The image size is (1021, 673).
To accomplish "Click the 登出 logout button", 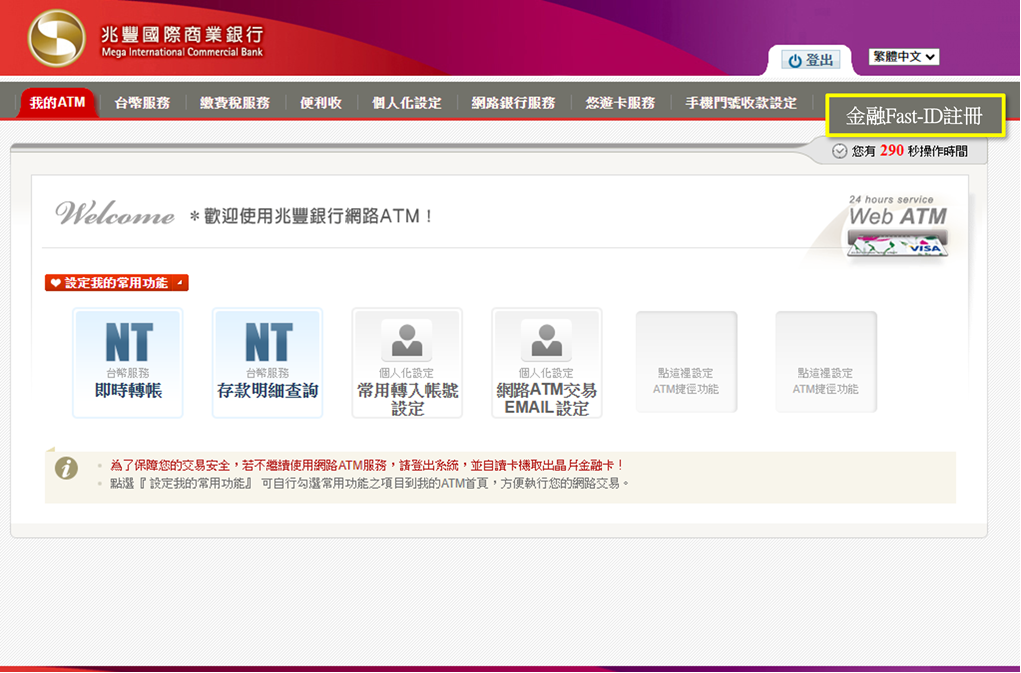I will point(811,60).
